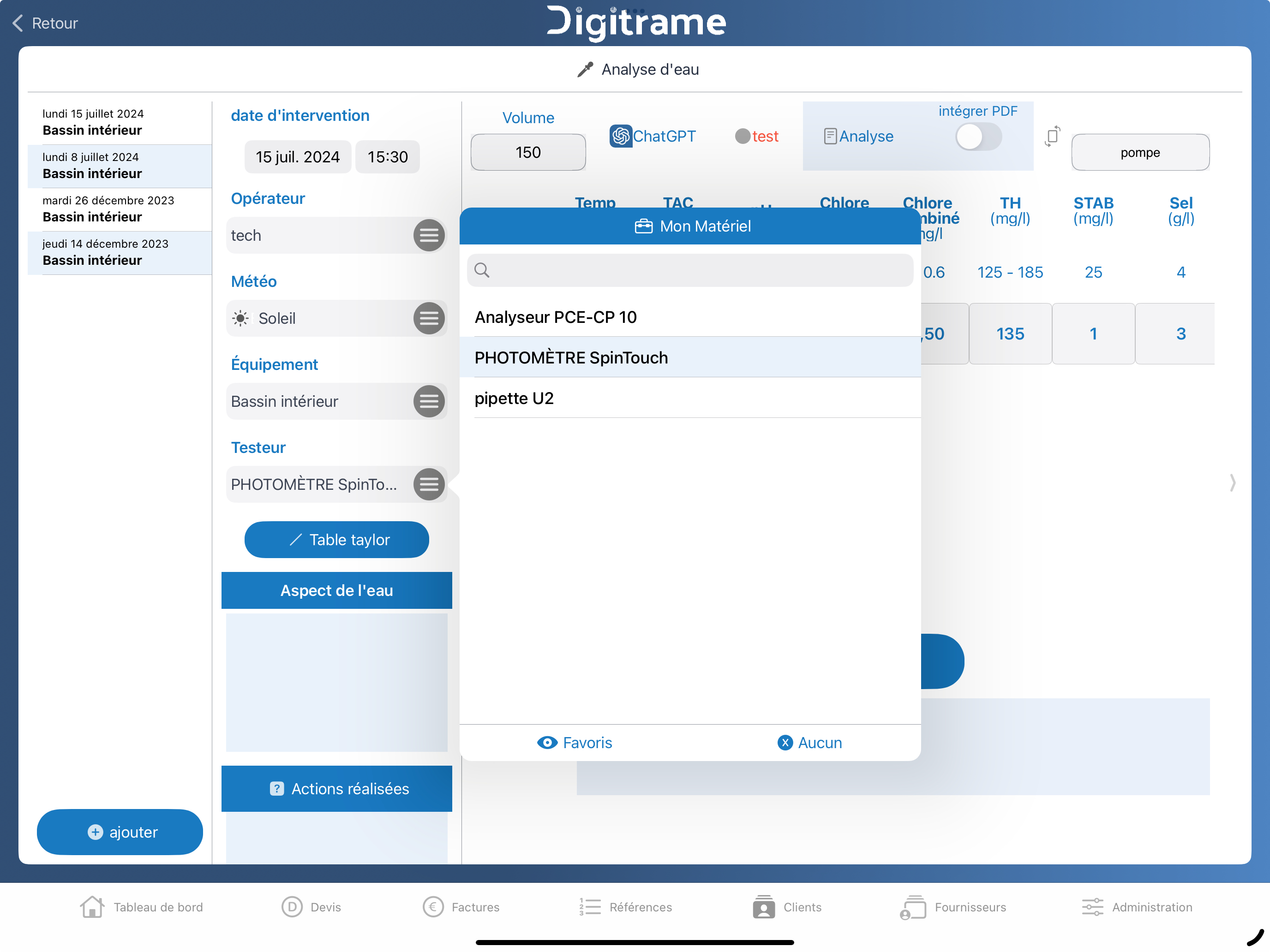This screenshot has height=952, width=1270.
Task: Click the ChatGPT link text
Action: pyautogui.click(x=664, y=136)
